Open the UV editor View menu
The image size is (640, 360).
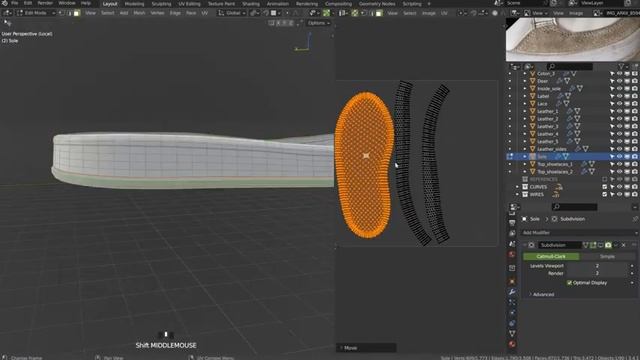pos(392,13)
